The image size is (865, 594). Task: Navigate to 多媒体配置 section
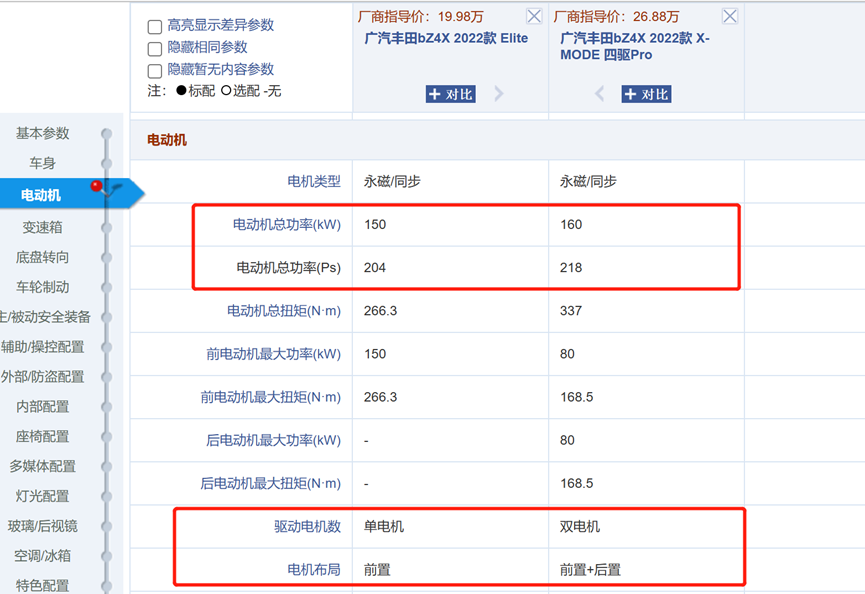coord(42,466)
